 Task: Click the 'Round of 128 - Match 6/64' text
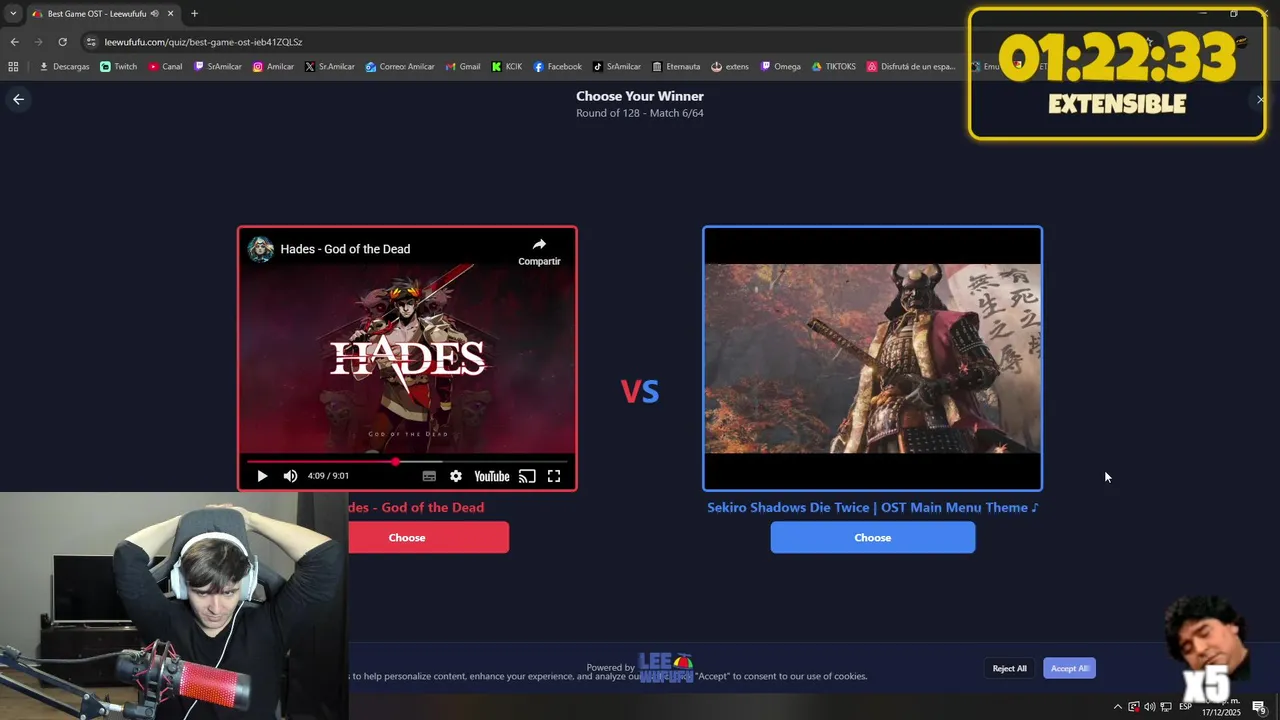640,113
